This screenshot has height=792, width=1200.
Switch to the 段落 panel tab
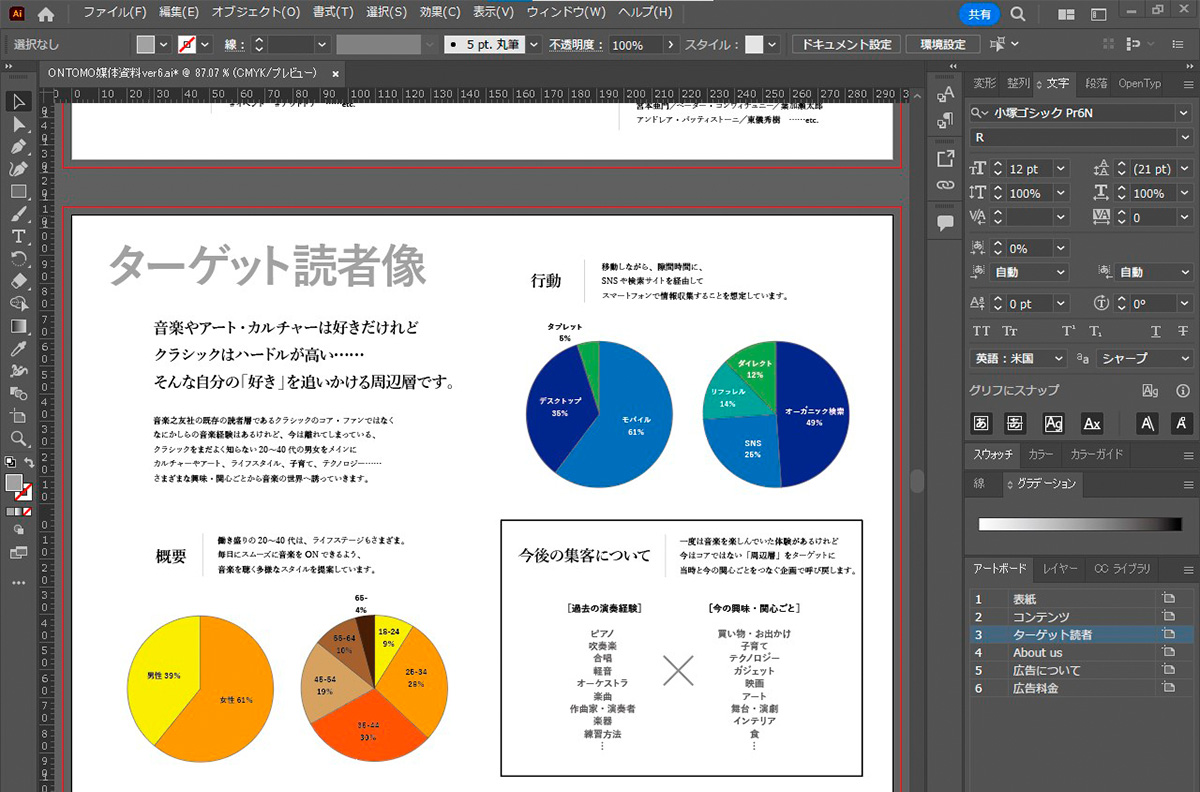tap(1095, 83)
